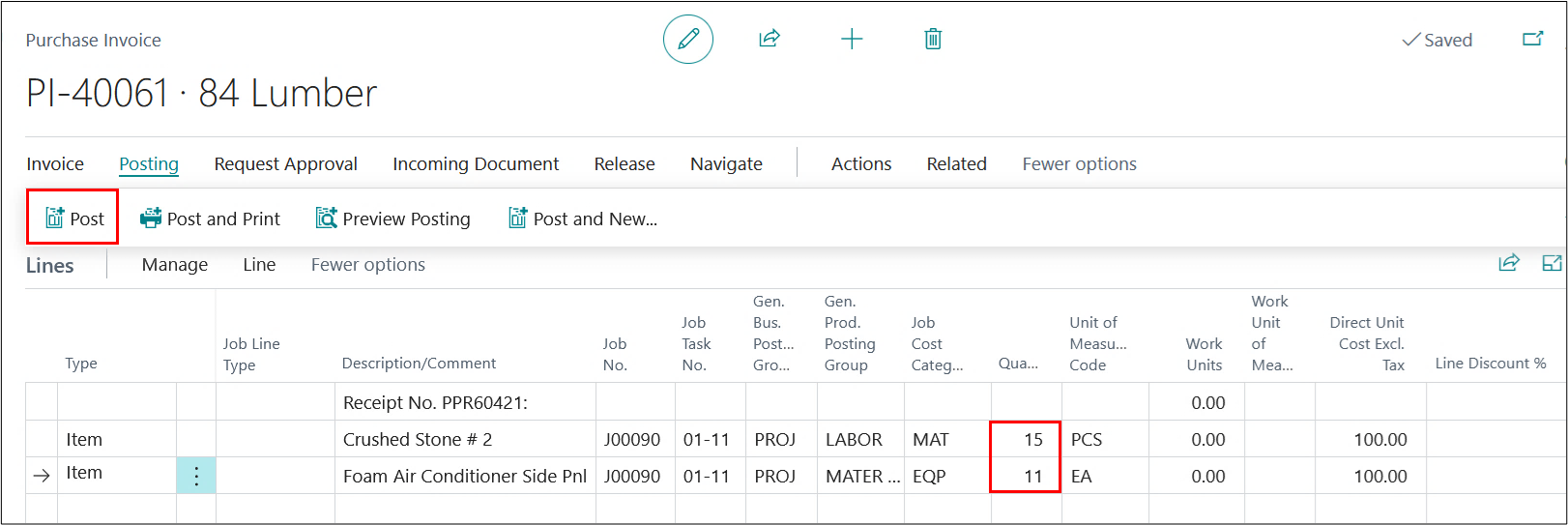Screen dimensions: 1568x525
Task: Open row options for Foam Air Conditioner
Action: coord(196,476)
